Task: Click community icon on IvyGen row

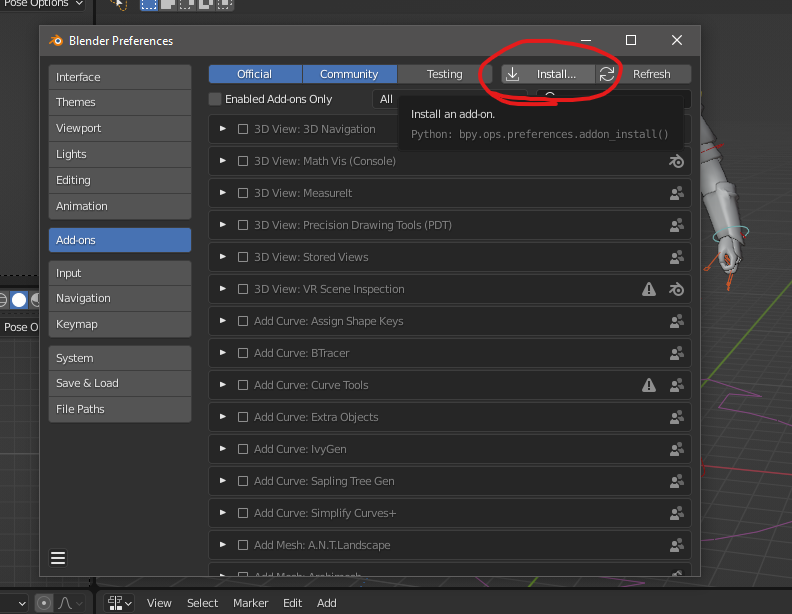Action: tap(676, 449)
